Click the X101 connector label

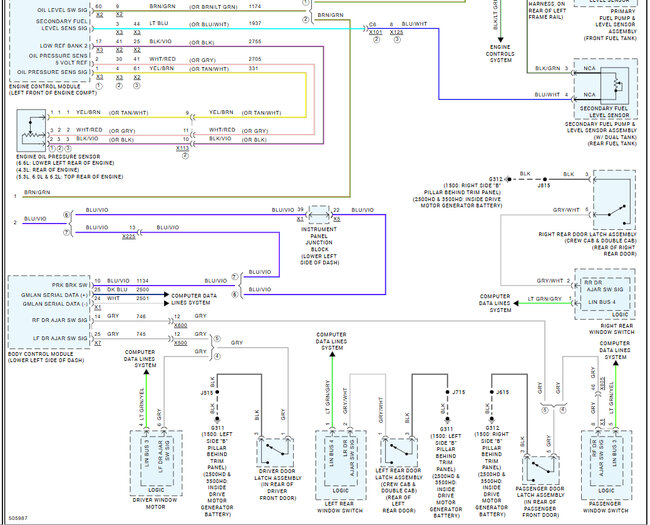tap(376, 32)
